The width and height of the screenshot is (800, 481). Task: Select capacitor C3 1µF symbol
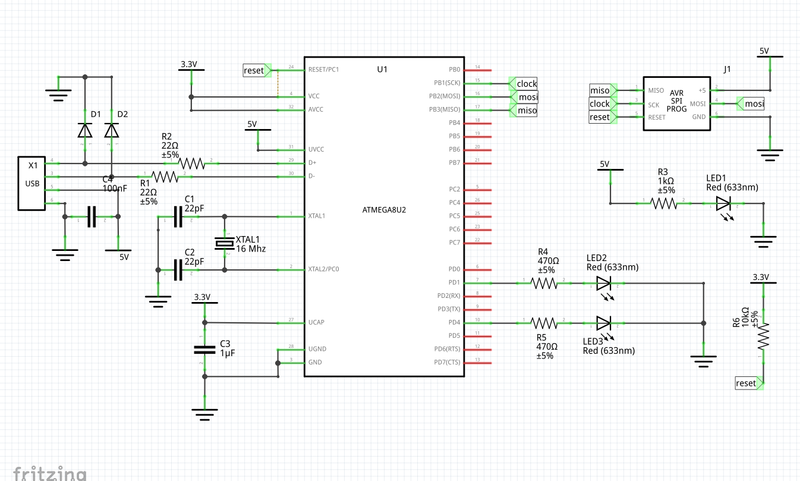click(204, 349)
